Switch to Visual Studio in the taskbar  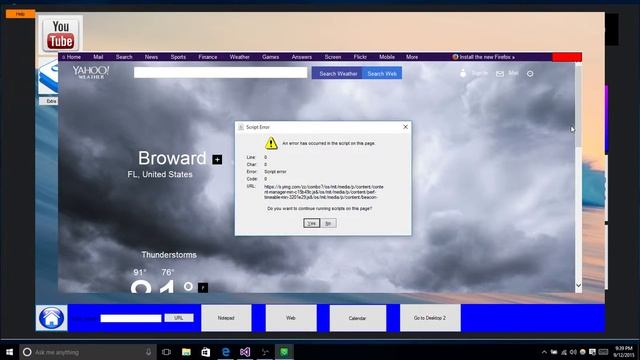(245, 352)
